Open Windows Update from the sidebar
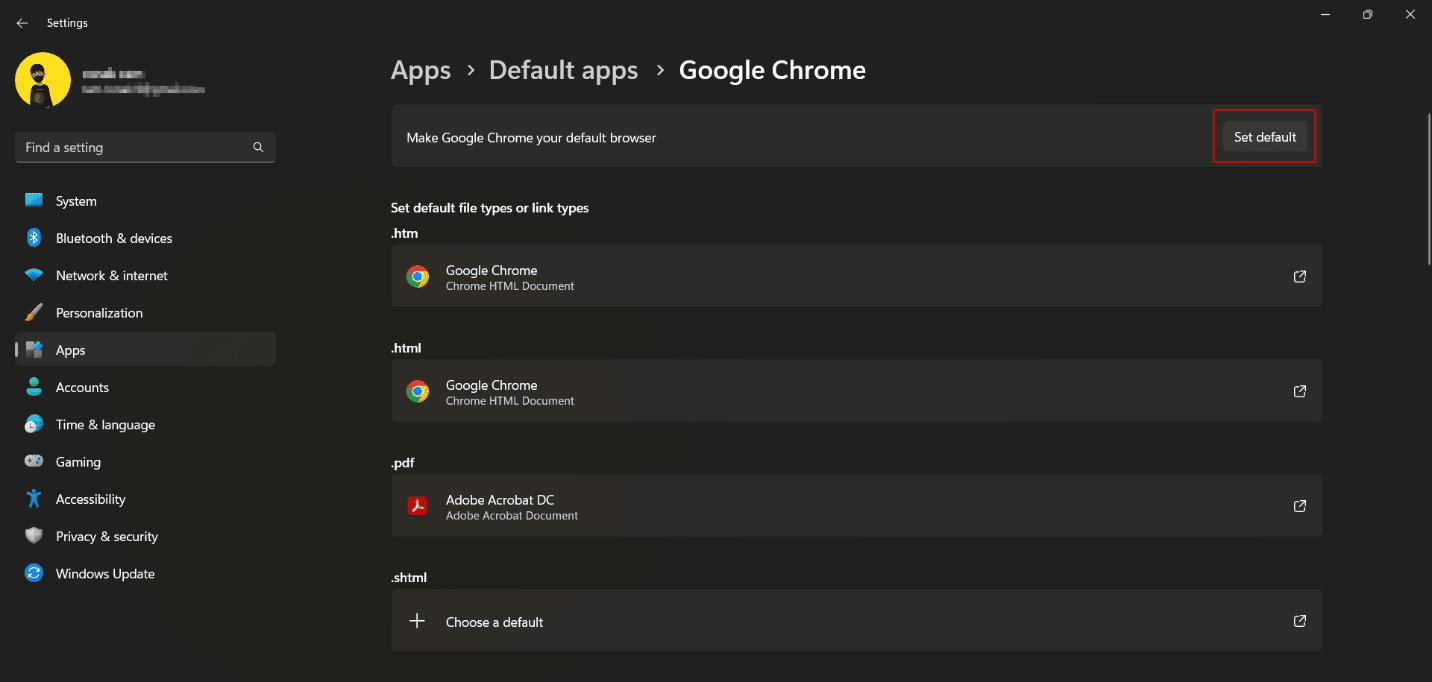Screen dimensions: 1432x682 click(105, 574)
